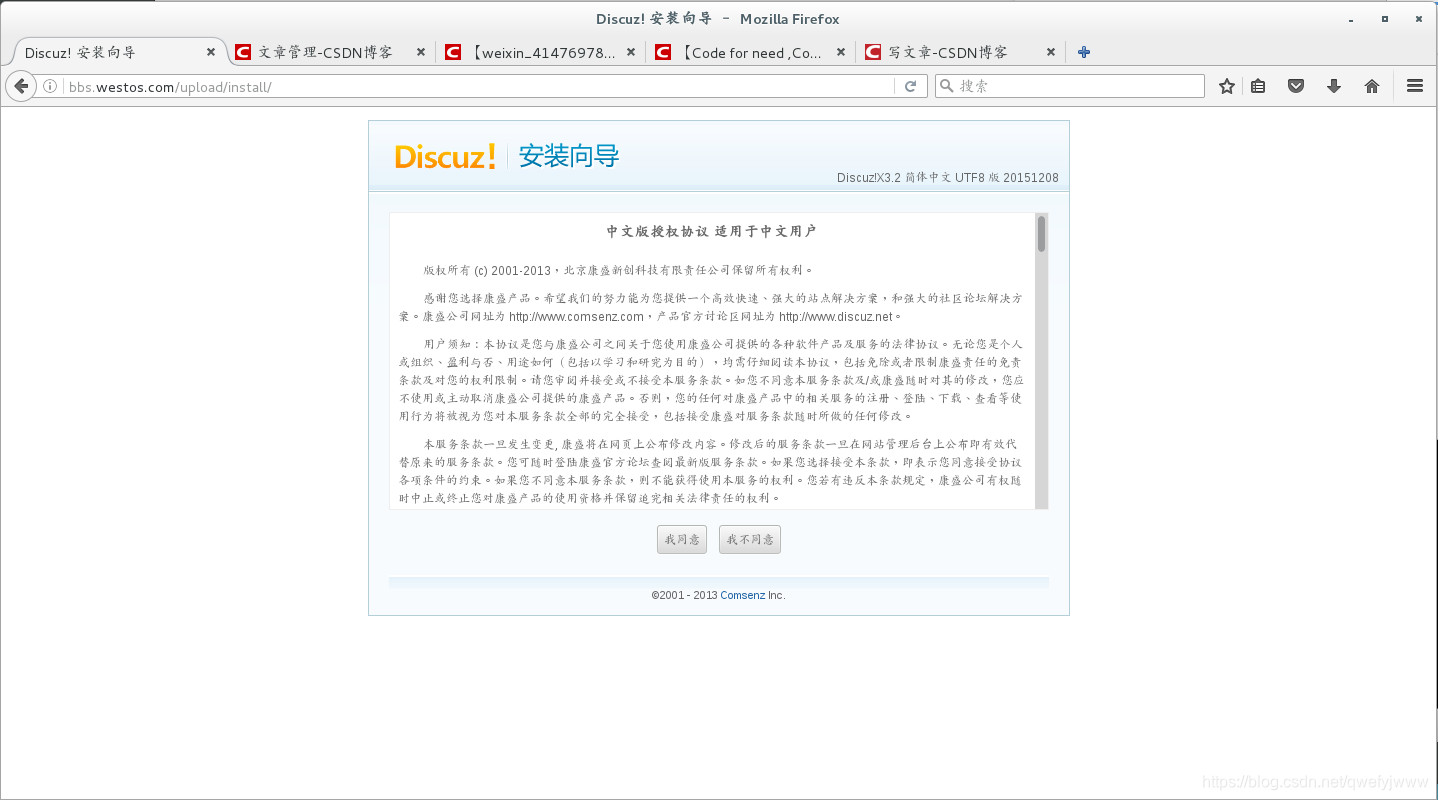Switch to the weixin_41476978 tab
Screen dimensions: 1438x800
pyautogui.click(x=540, y=52)
